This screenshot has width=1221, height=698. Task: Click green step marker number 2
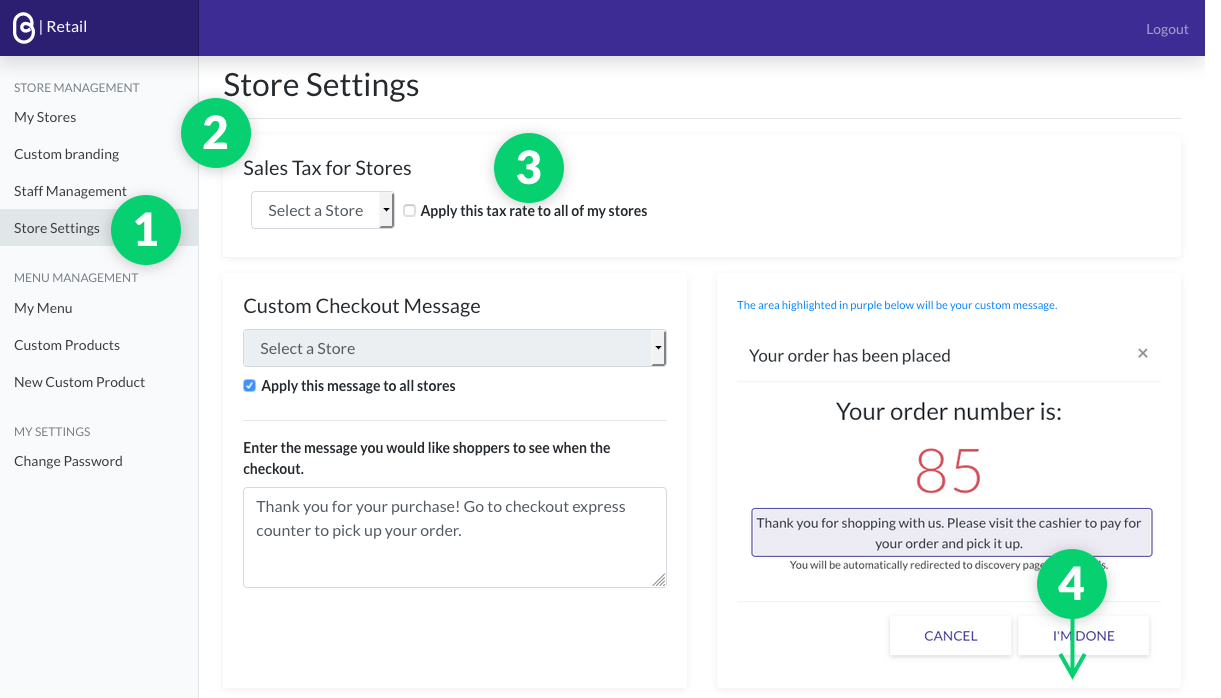click(x=216, y=133)
